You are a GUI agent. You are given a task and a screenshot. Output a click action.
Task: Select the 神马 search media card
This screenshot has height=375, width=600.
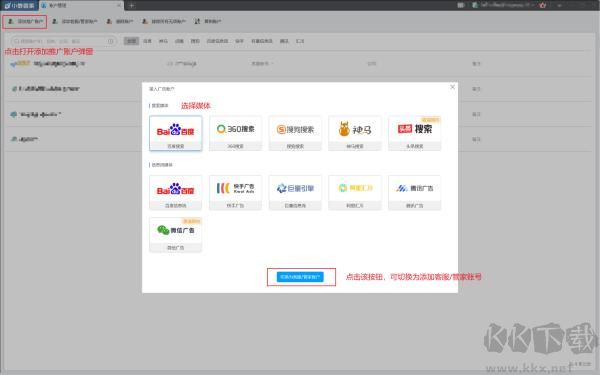point(355,133)
